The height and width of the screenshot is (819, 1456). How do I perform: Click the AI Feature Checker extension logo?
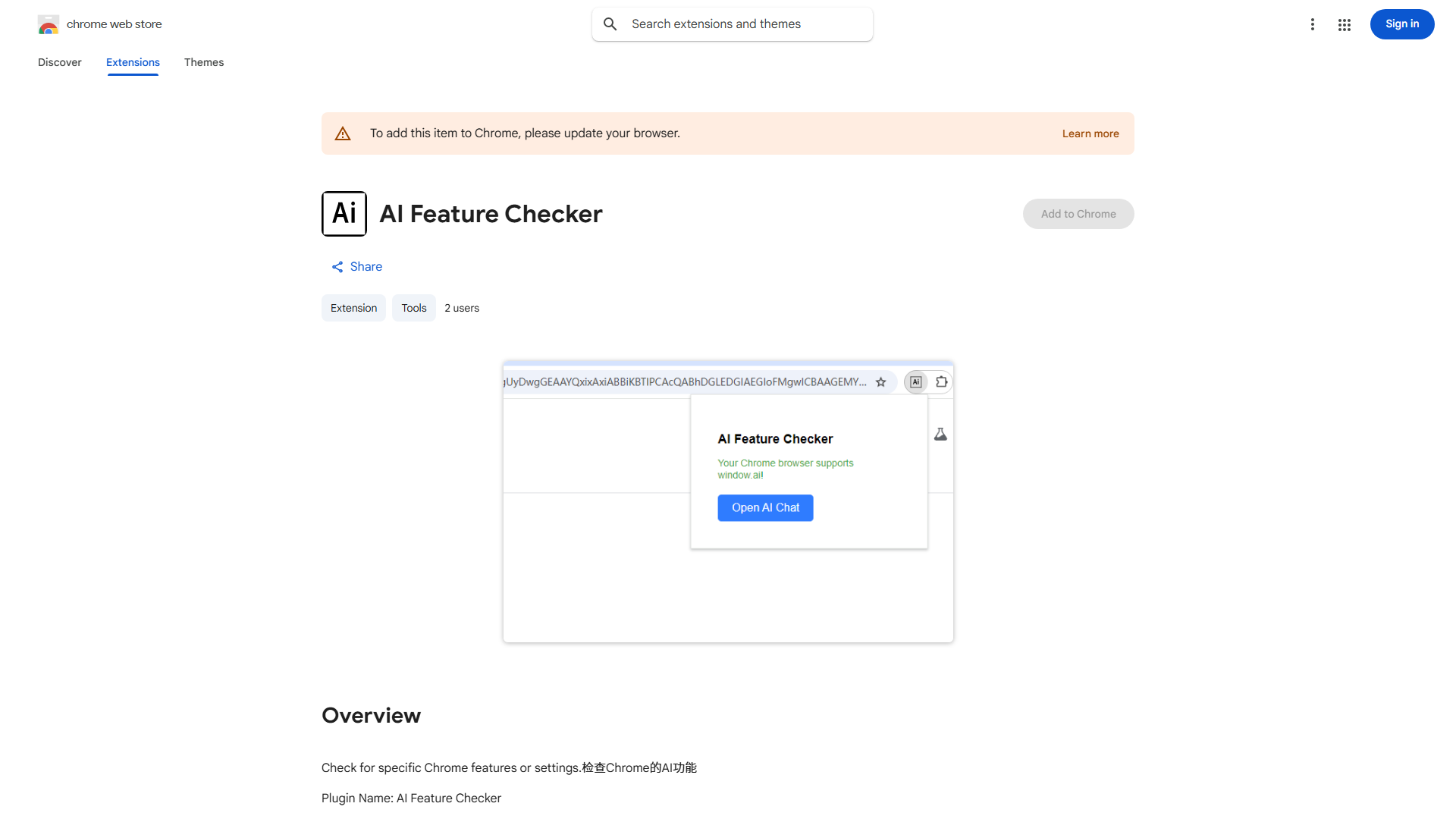344,213
